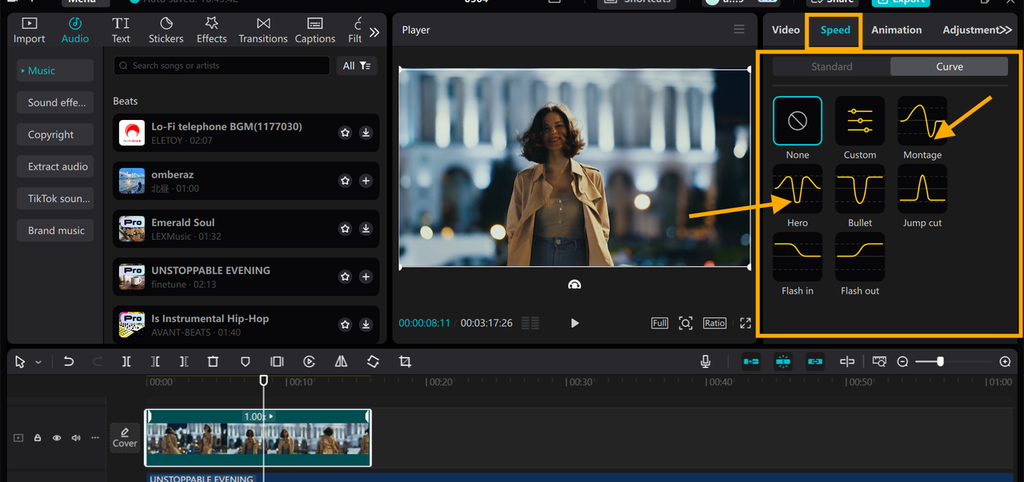
Task: Expand more media tabs with double chevron
Action: pyautogui.click(x=374, y=32)
